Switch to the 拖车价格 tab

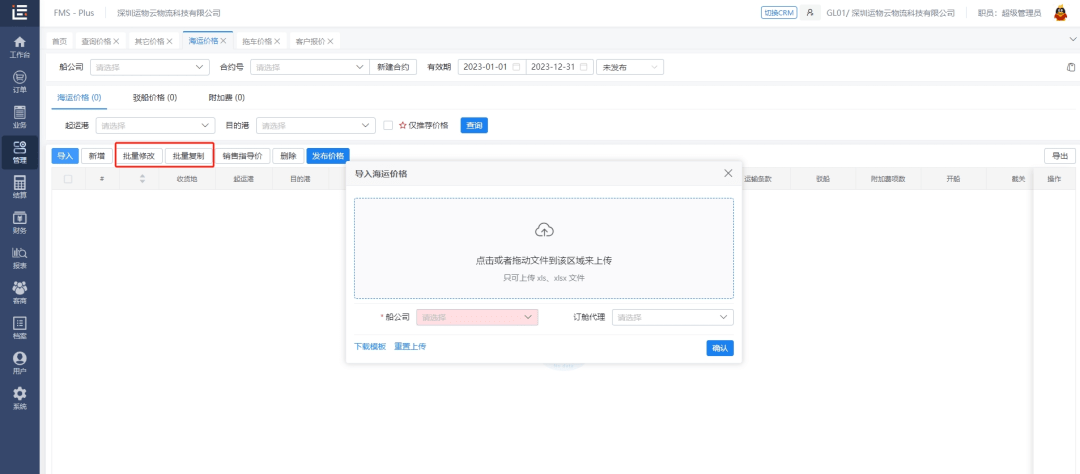tap(258, 41)
